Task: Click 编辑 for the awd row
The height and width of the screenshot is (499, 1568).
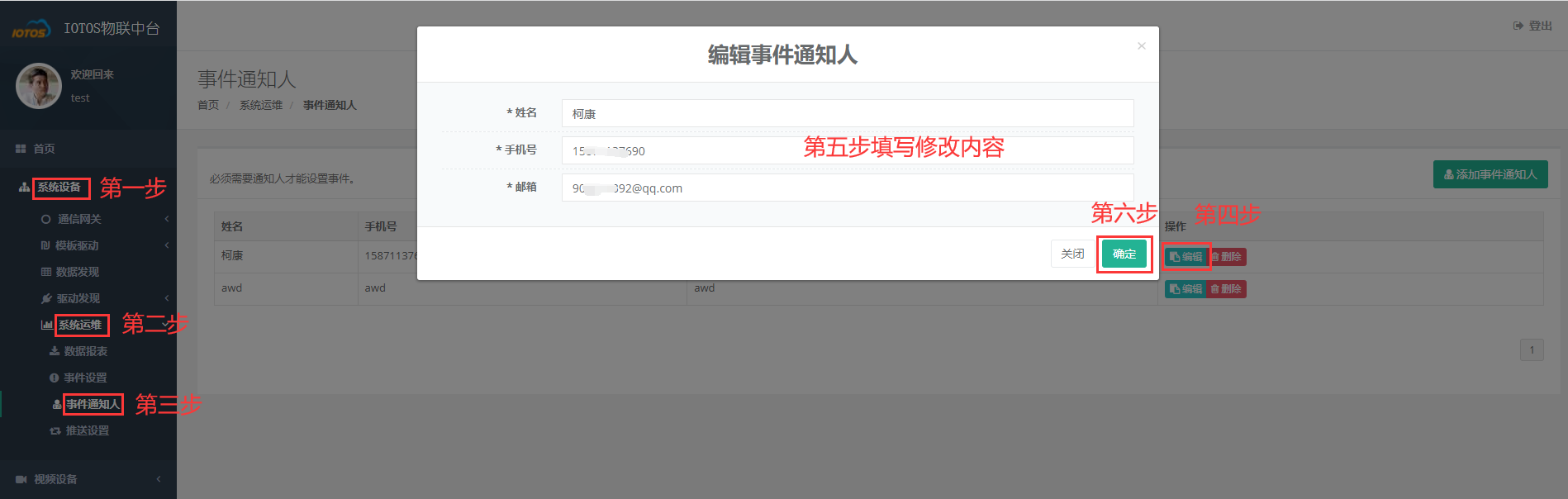Action: pos(1186,289)
